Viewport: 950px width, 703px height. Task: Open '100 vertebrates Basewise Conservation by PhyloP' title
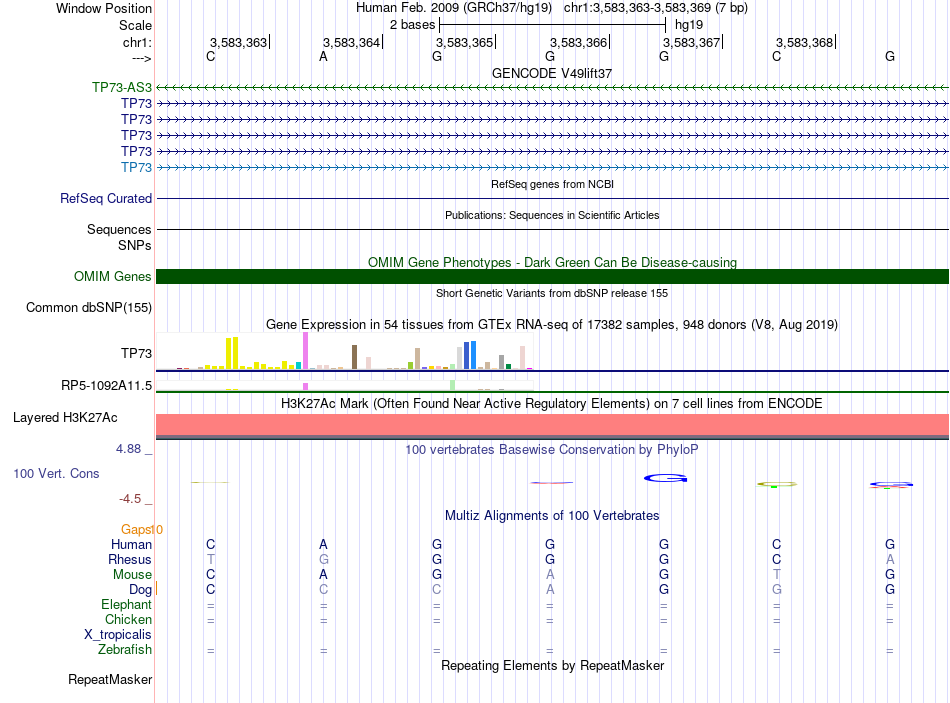point(552,450)
